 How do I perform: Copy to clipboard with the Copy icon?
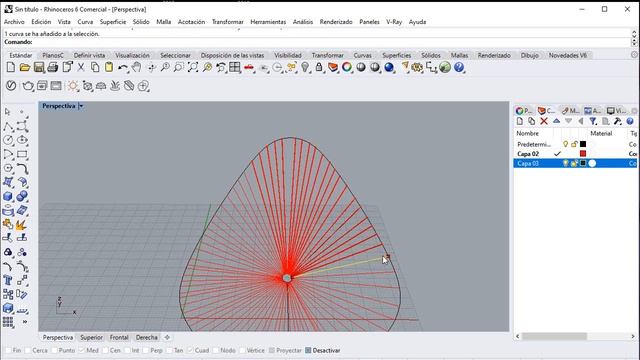[x=95, y=67]
